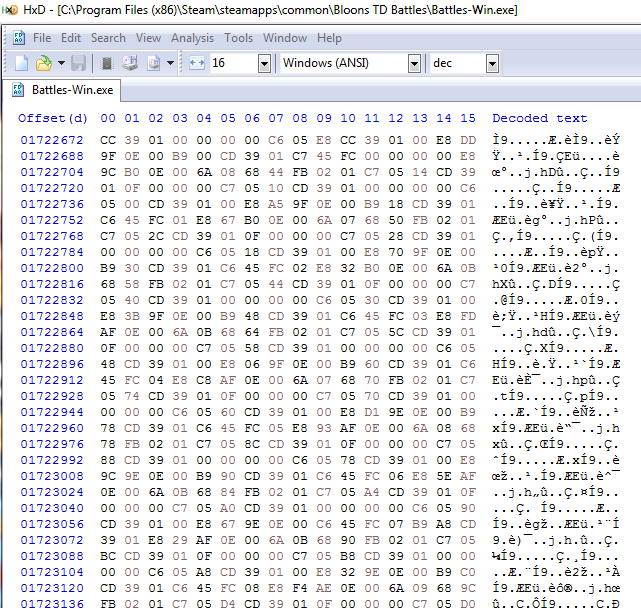Click first byte CC in row 01722672
This screenshot has height=608, width=641.
pyautogui.click(x=108, y=140)
